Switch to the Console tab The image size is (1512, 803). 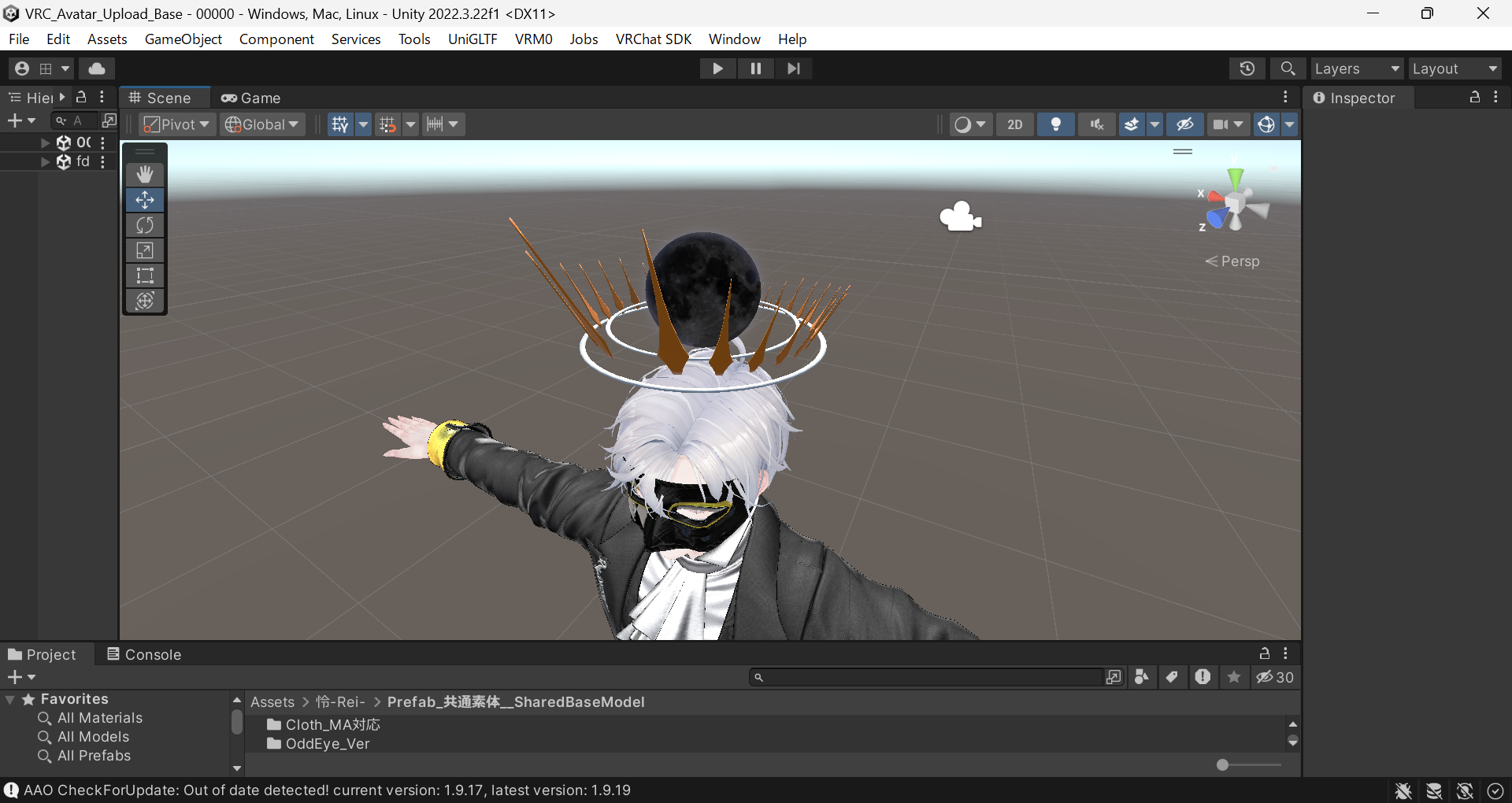pyautogui.click(x=144, y=654)
